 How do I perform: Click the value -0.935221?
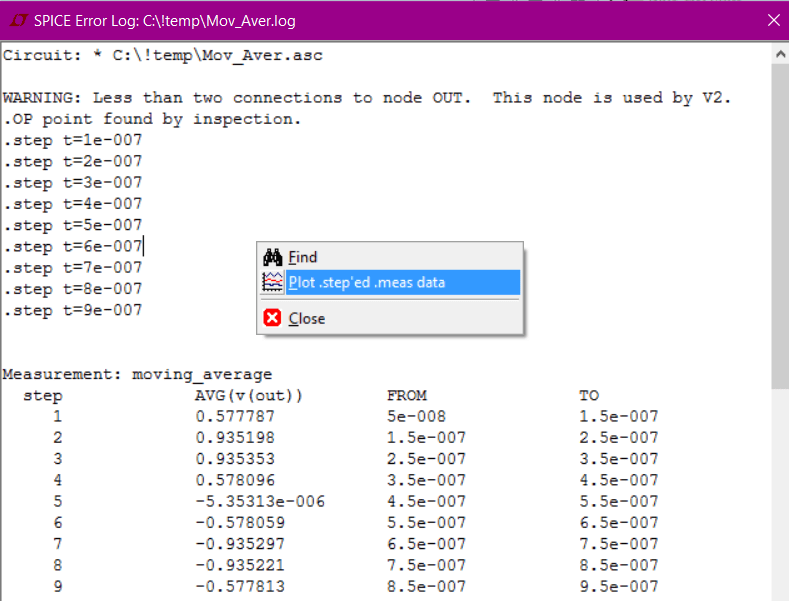pyautogui.click(x=240, y=565)
